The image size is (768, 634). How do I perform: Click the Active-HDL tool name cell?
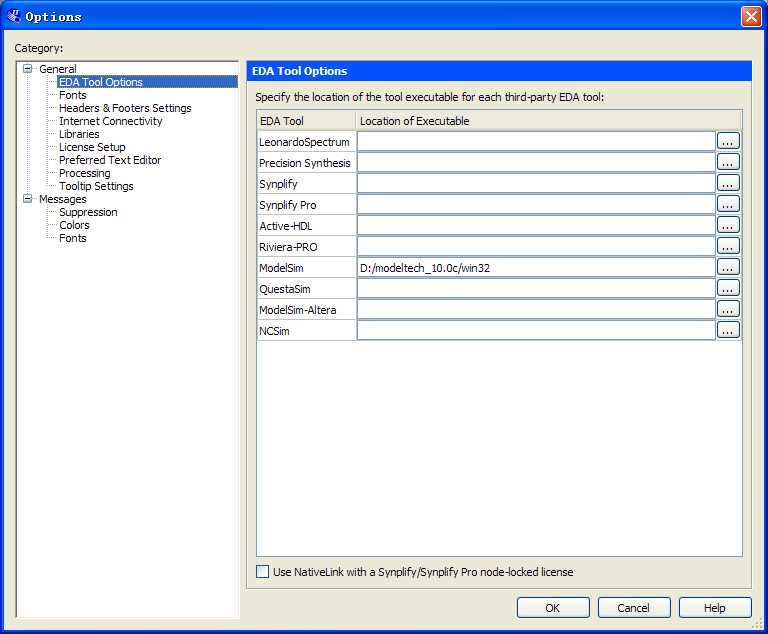307,225
